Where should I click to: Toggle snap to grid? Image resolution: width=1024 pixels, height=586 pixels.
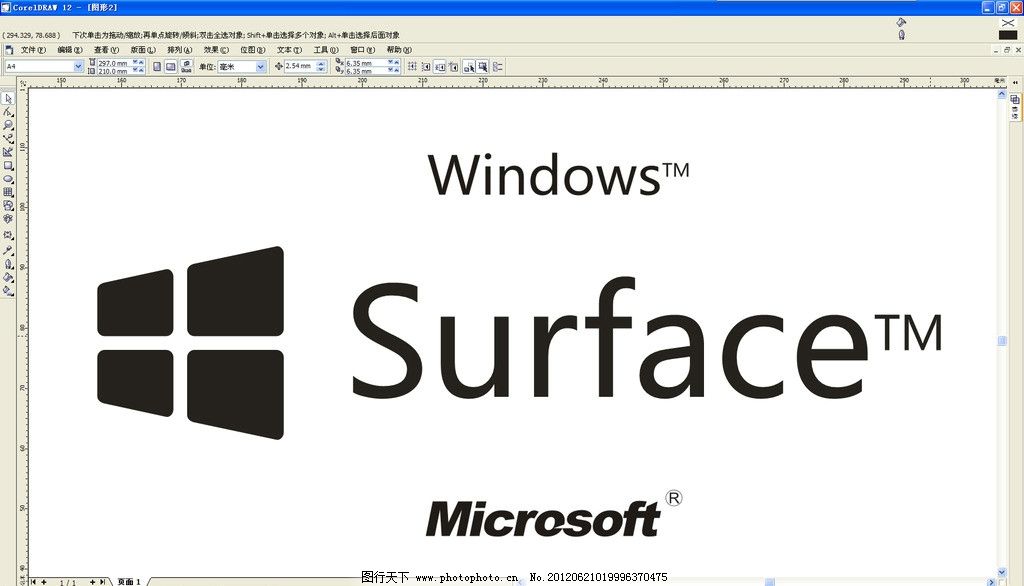[x=412, y=67]
